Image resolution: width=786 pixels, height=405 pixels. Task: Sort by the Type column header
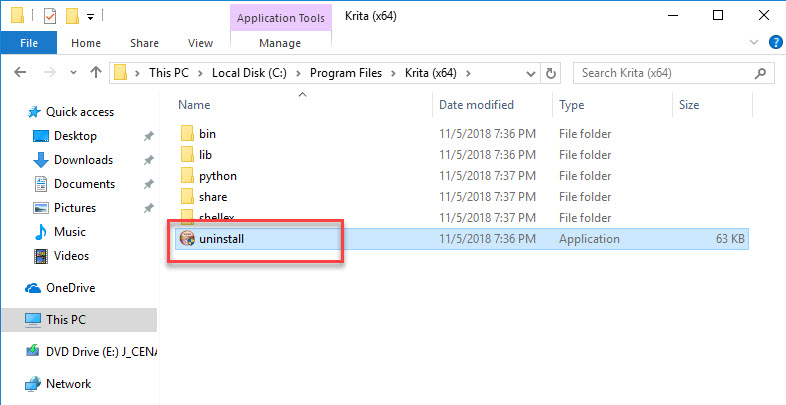(571, 105)
